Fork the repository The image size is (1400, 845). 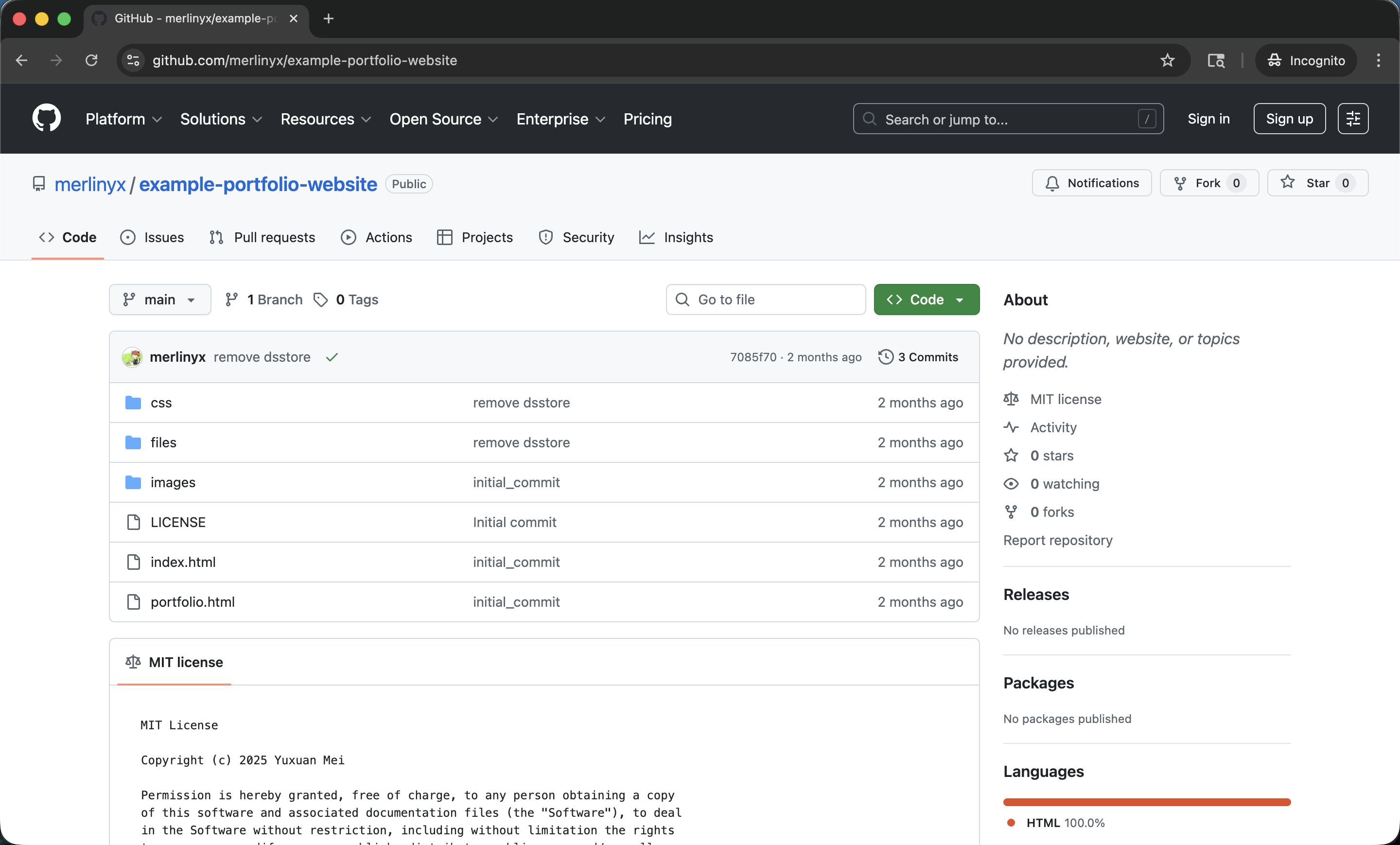click(1209, 183)
